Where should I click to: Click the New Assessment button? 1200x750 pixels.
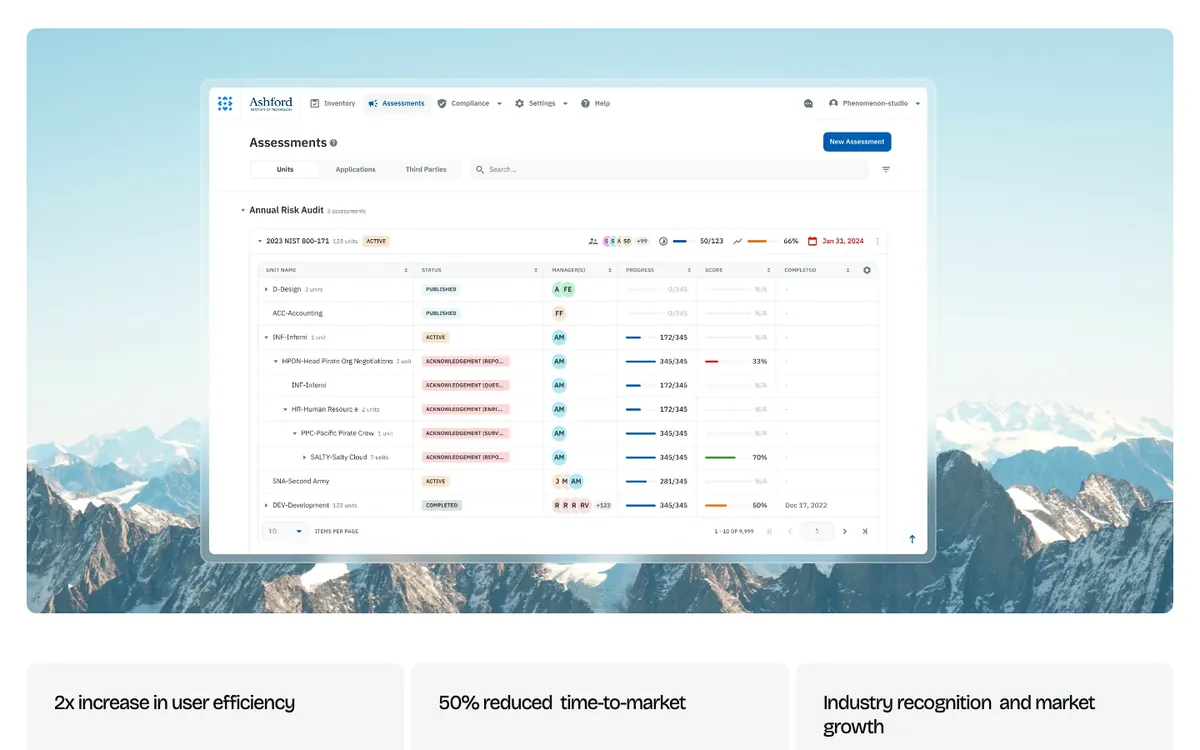[x=857, y=142]
